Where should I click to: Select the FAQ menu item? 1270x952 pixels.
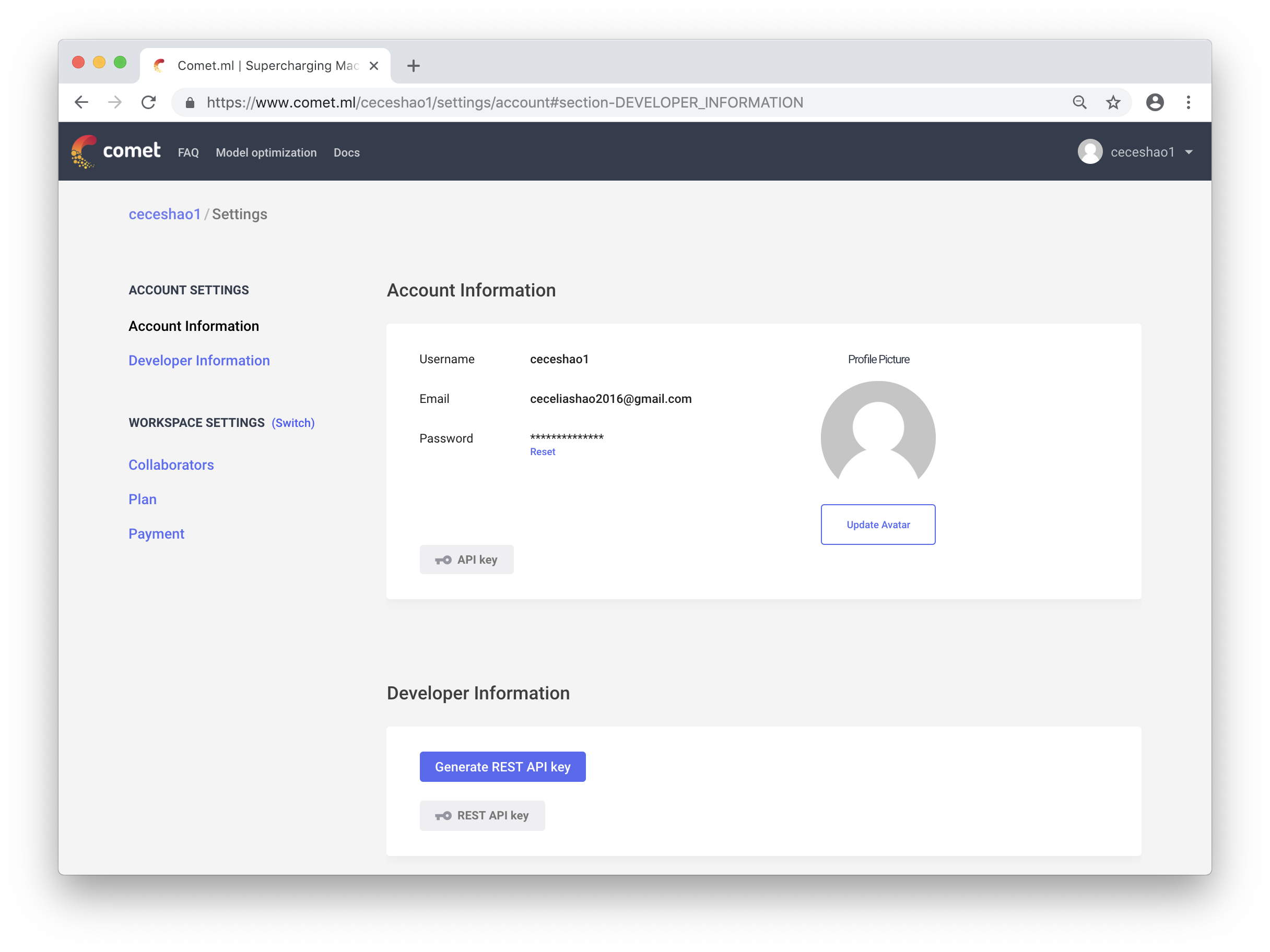(188, 152)
